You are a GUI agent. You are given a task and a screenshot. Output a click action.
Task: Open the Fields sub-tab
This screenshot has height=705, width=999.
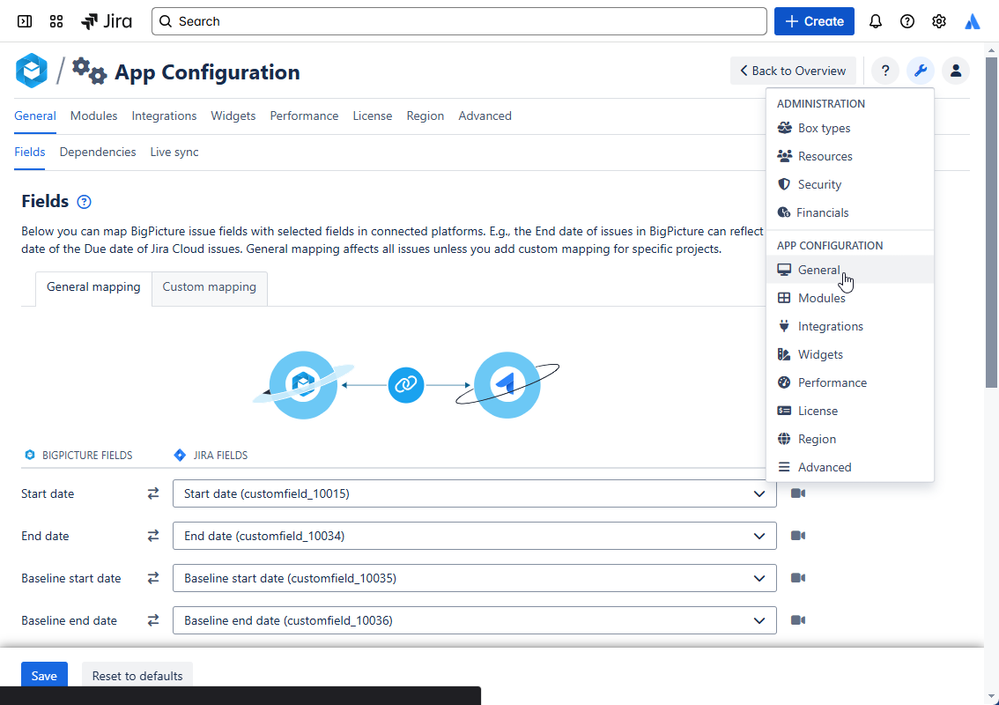pyautogui.click(x=29, y=152)
